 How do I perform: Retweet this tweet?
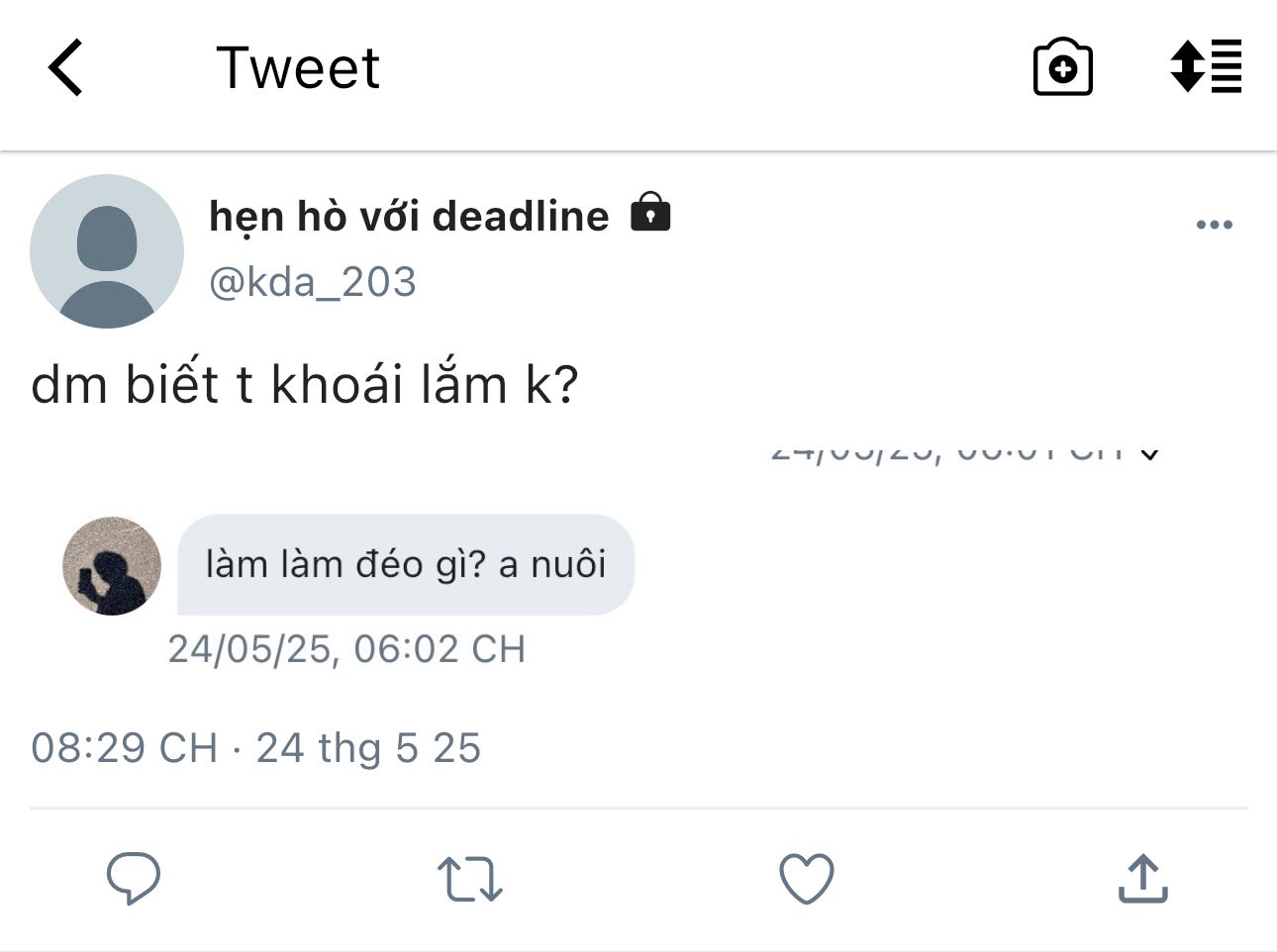tap(469, 879)
